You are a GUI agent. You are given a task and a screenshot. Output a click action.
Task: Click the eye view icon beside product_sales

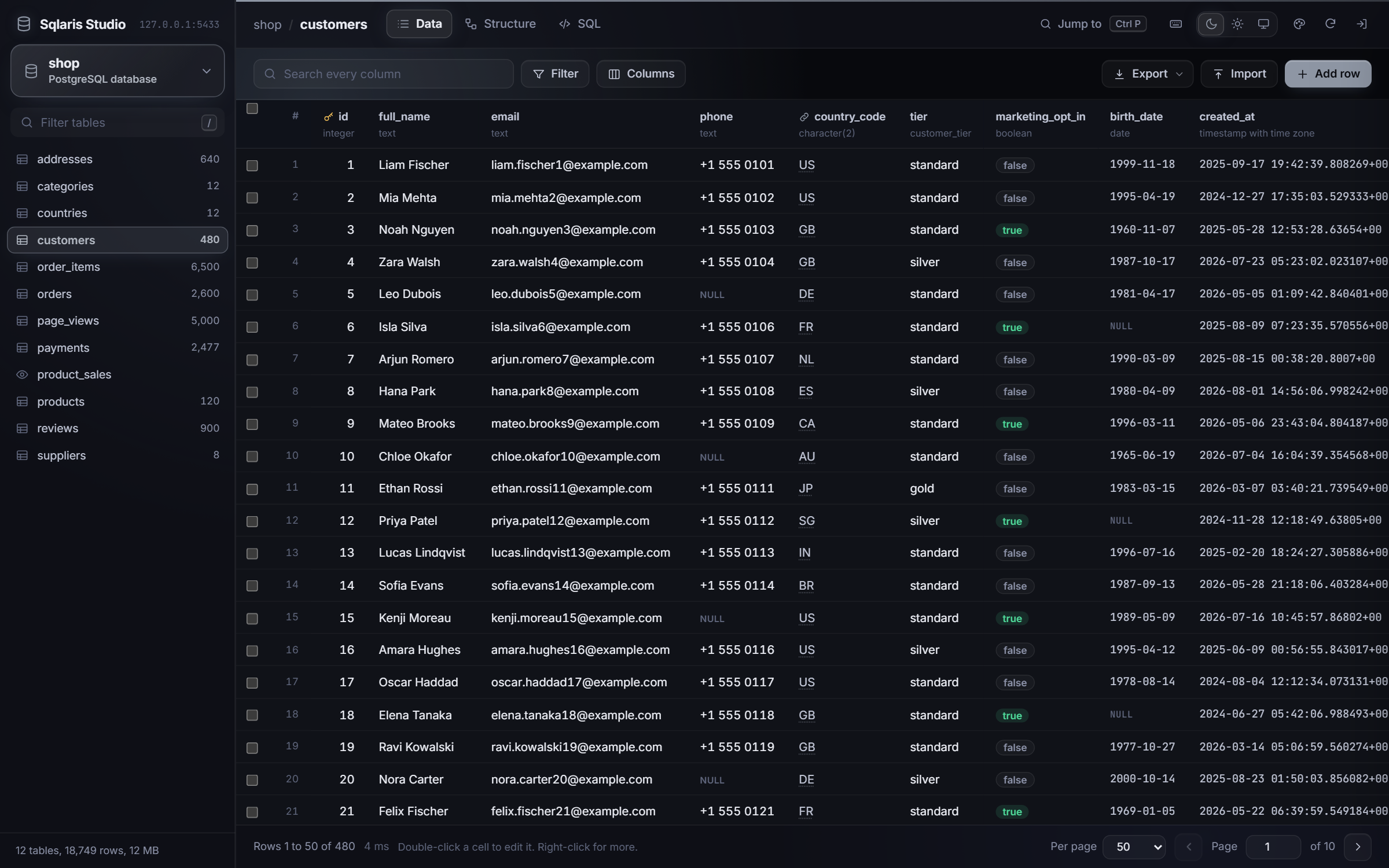(x=23, y=374)
